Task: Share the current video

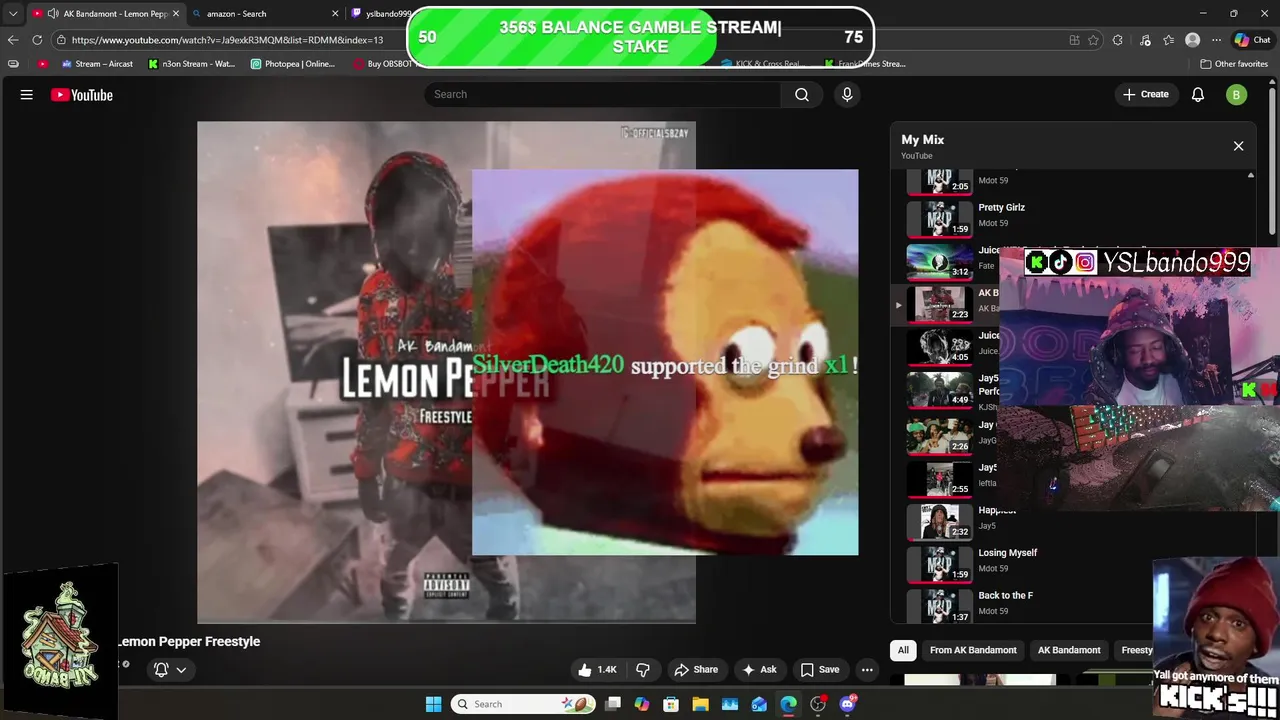Action: point(696,669)
